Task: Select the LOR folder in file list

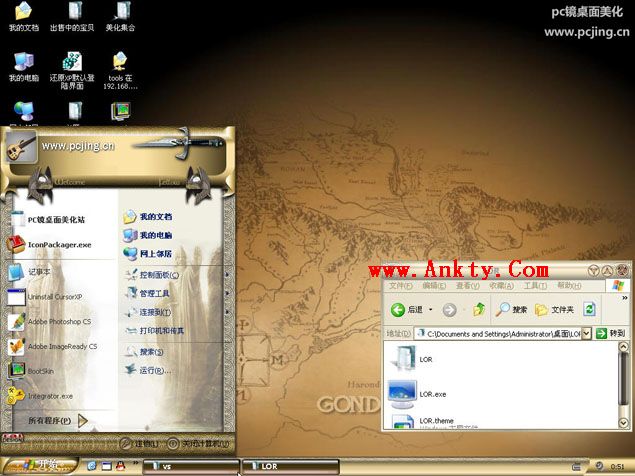Action: [x=411, y=359]
